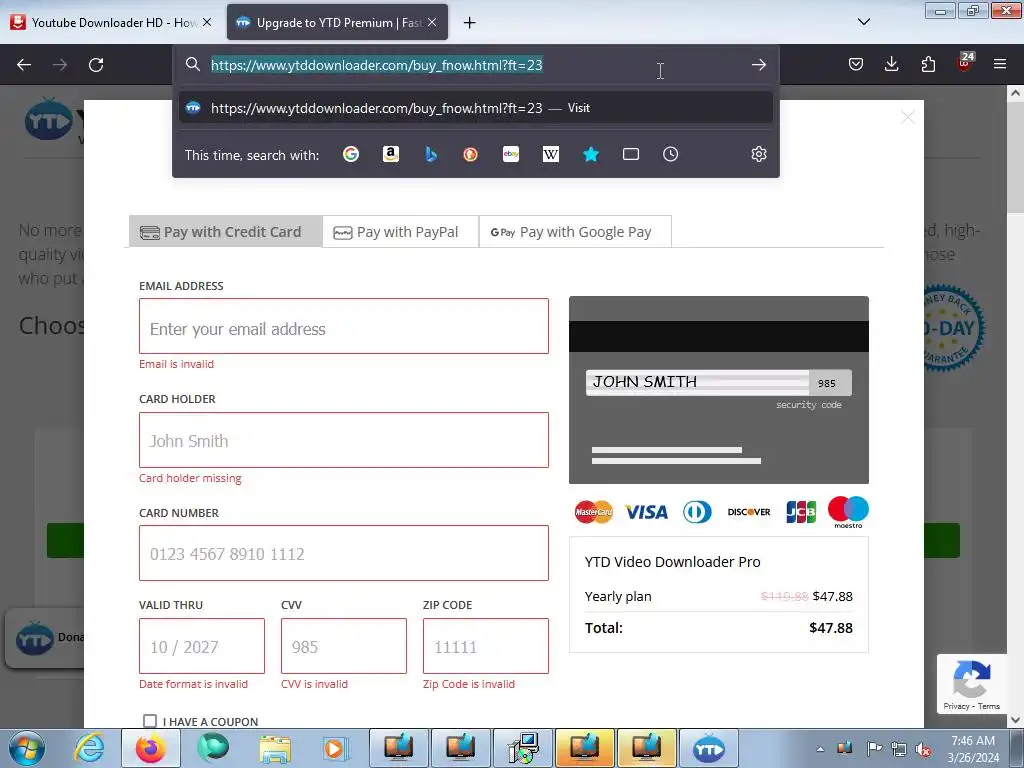Screen dimensions: 1024x768
Task: Reload the current page
Action: point(96,65)
